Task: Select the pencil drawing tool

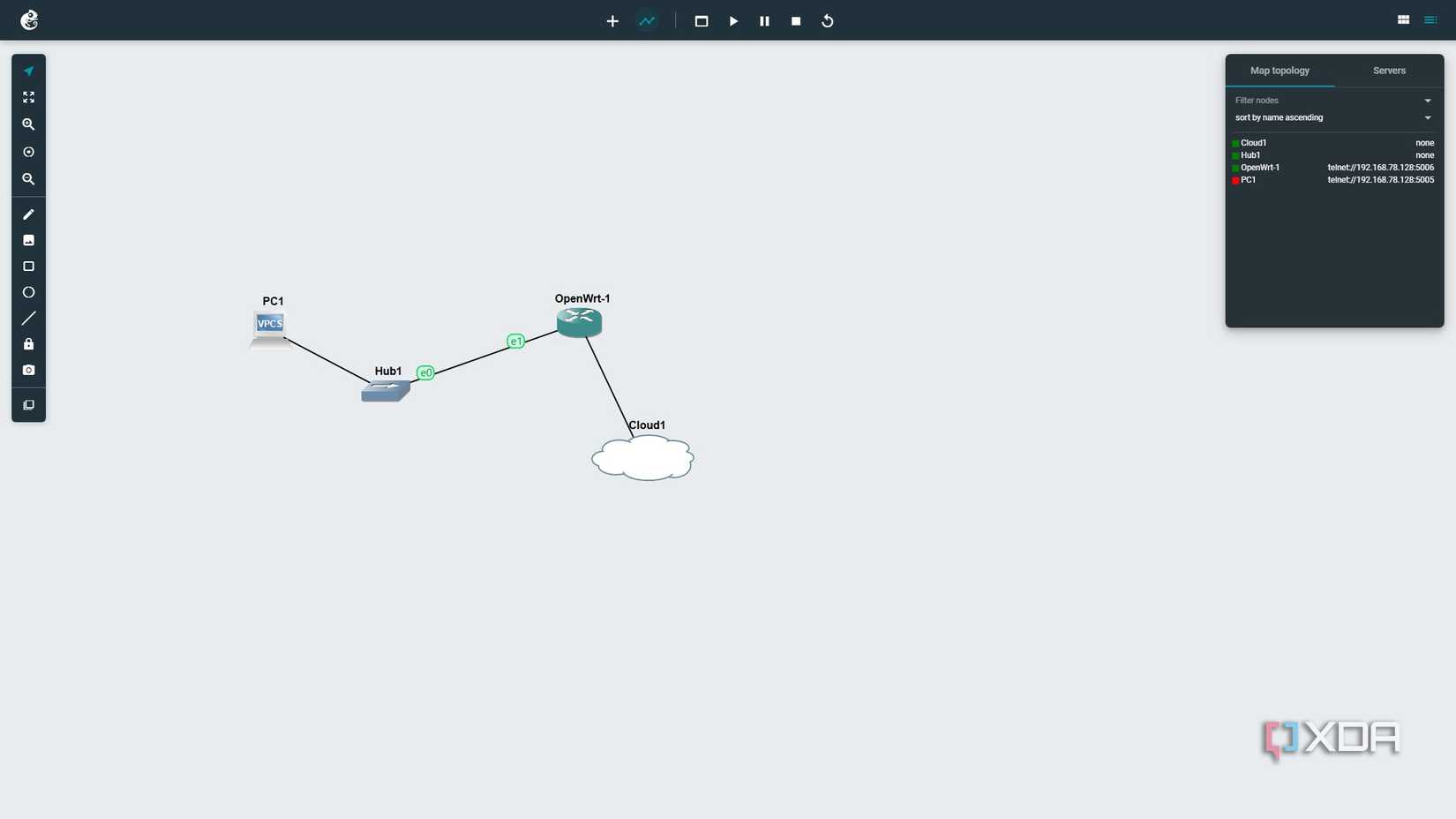Action: click(x=28, y=214)
